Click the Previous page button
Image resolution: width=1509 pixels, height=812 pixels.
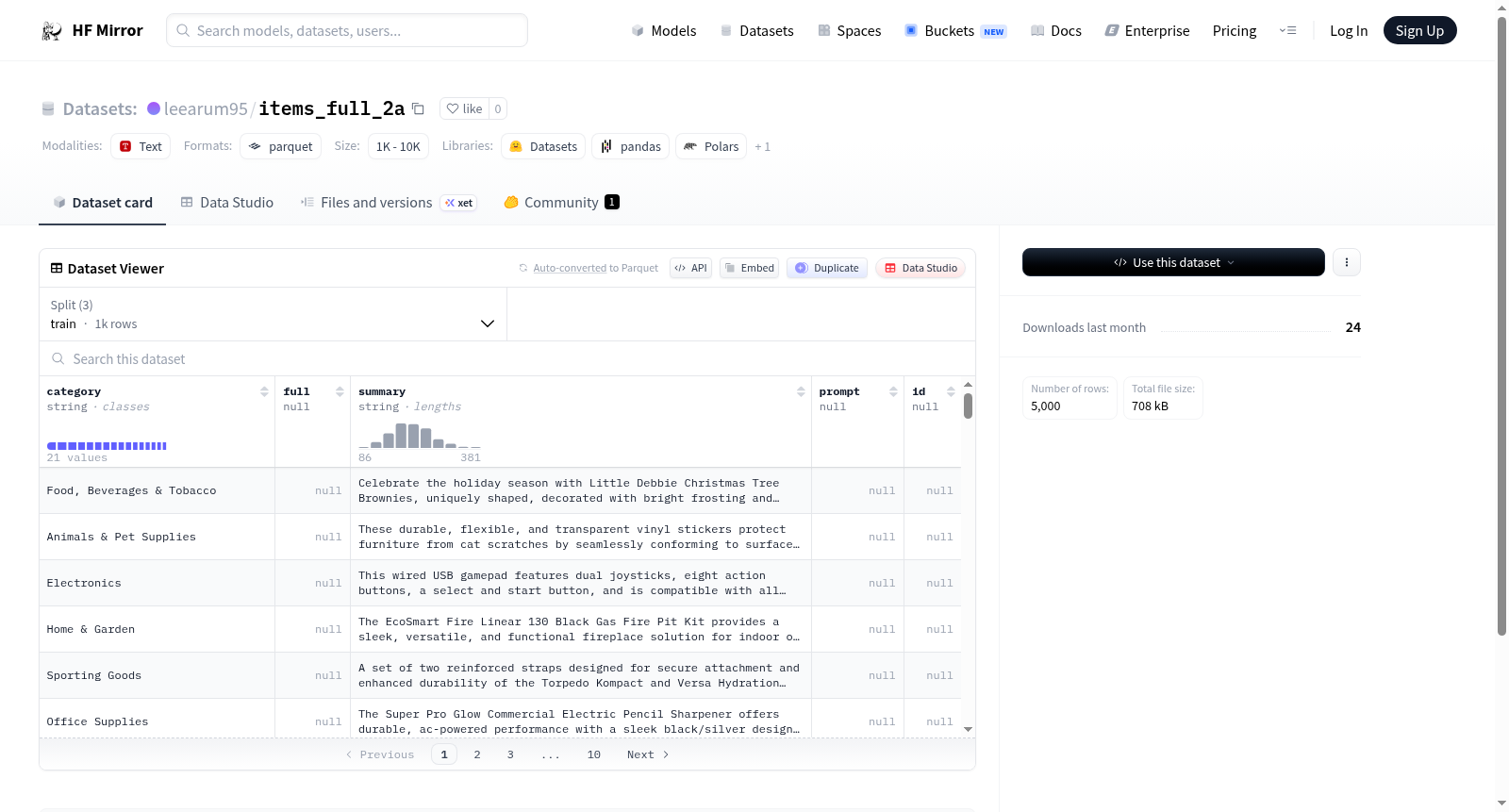(x=380, y=754)
